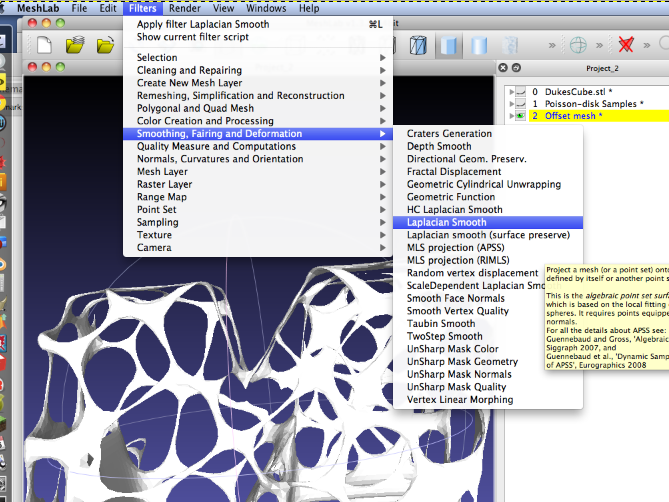Screen dimensions: 669x502
Task: Click the trackball globe toolbar icon
Action: 578,45
